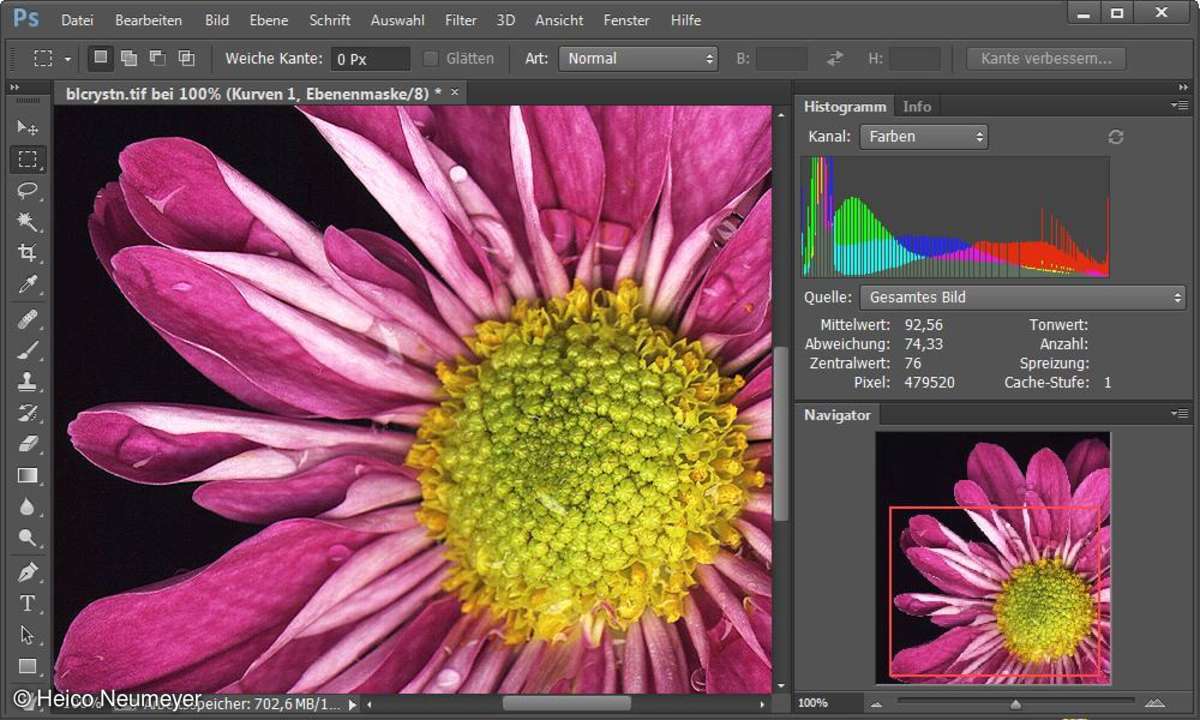
Task: Open the Fenster menu
Action: [x=627, y=19]
